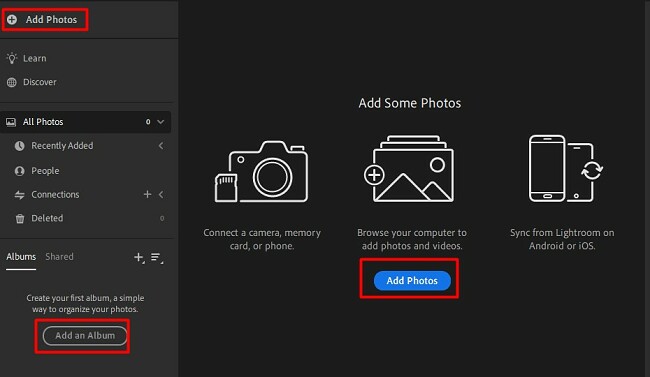Viewport: 650px width, 377px height.
Task: Click the Deleted count 0
Action: point(162,218)
